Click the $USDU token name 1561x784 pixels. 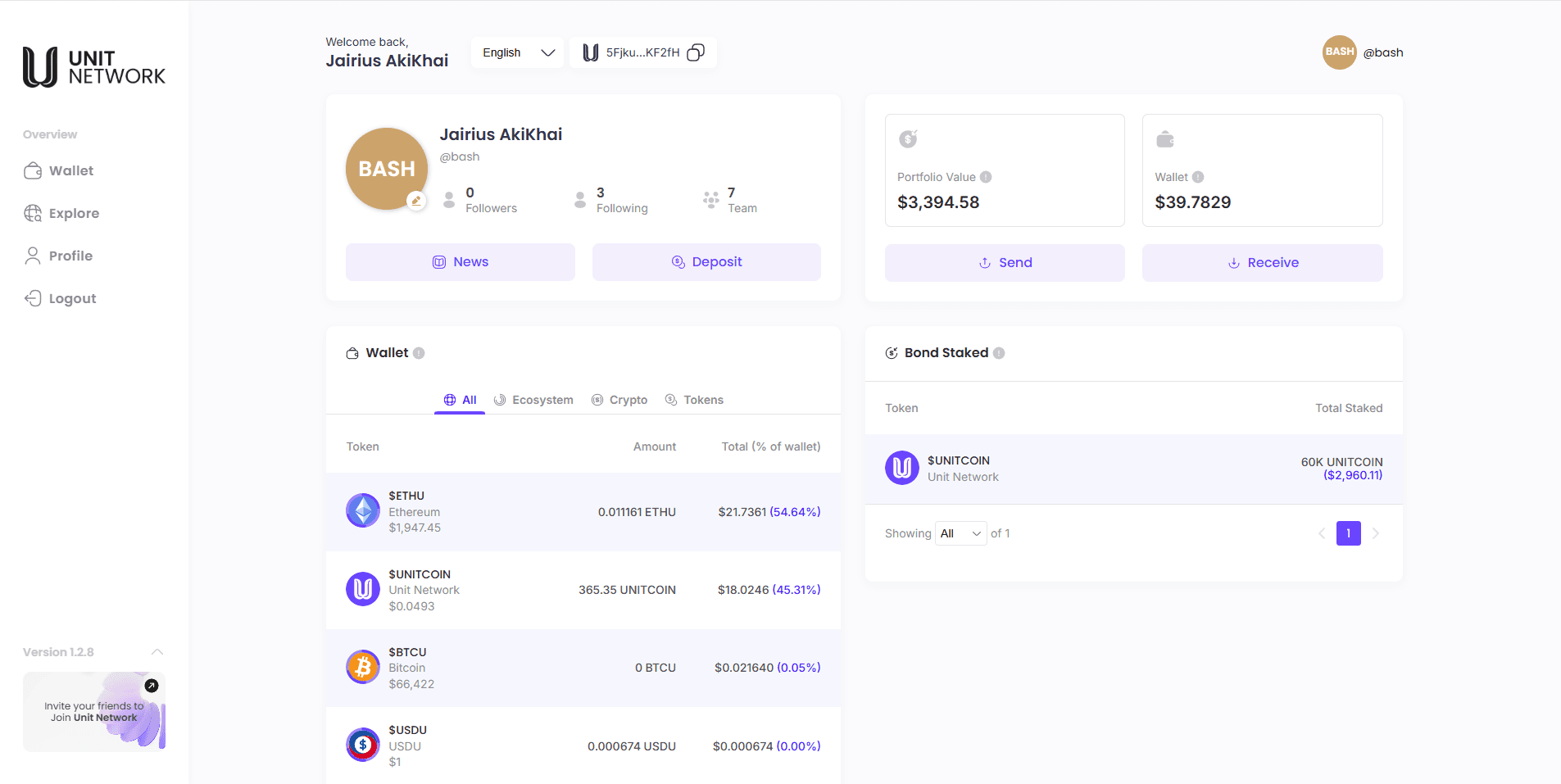click(407, 730)
